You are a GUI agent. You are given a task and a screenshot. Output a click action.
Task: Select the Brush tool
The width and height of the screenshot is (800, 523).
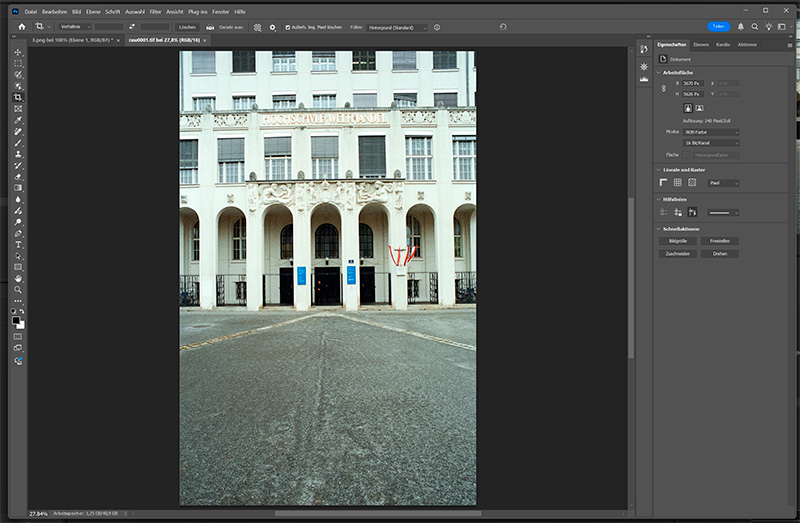click(18, 142)
